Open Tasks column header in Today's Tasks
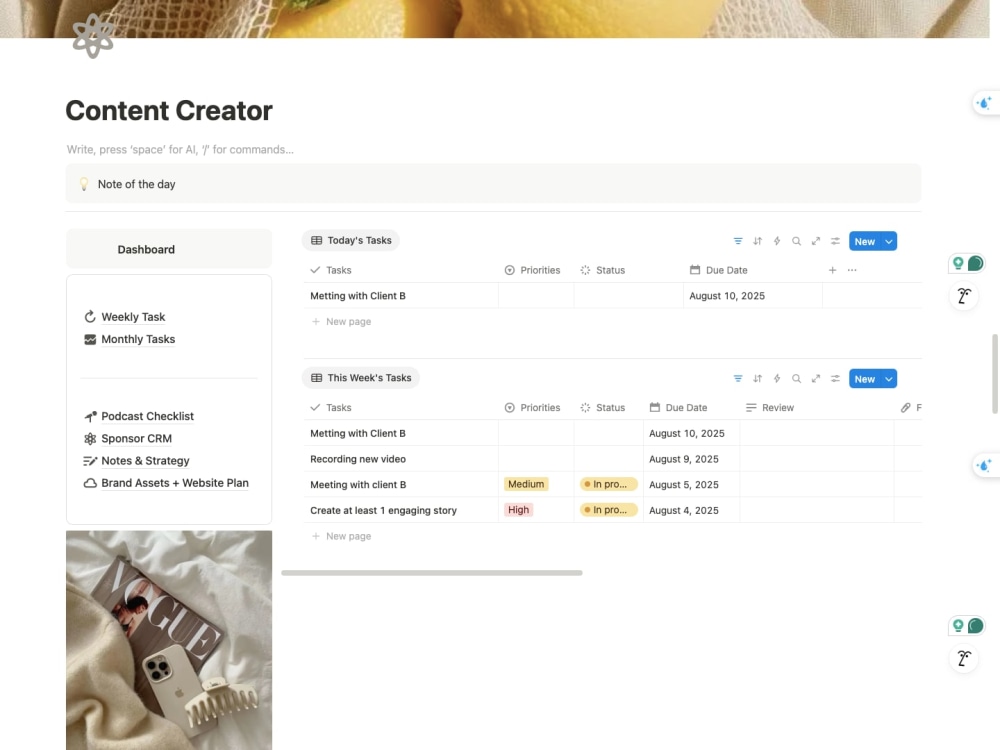Image resolution: width=1000 pixels, height=750 pixels. (331, 270)
